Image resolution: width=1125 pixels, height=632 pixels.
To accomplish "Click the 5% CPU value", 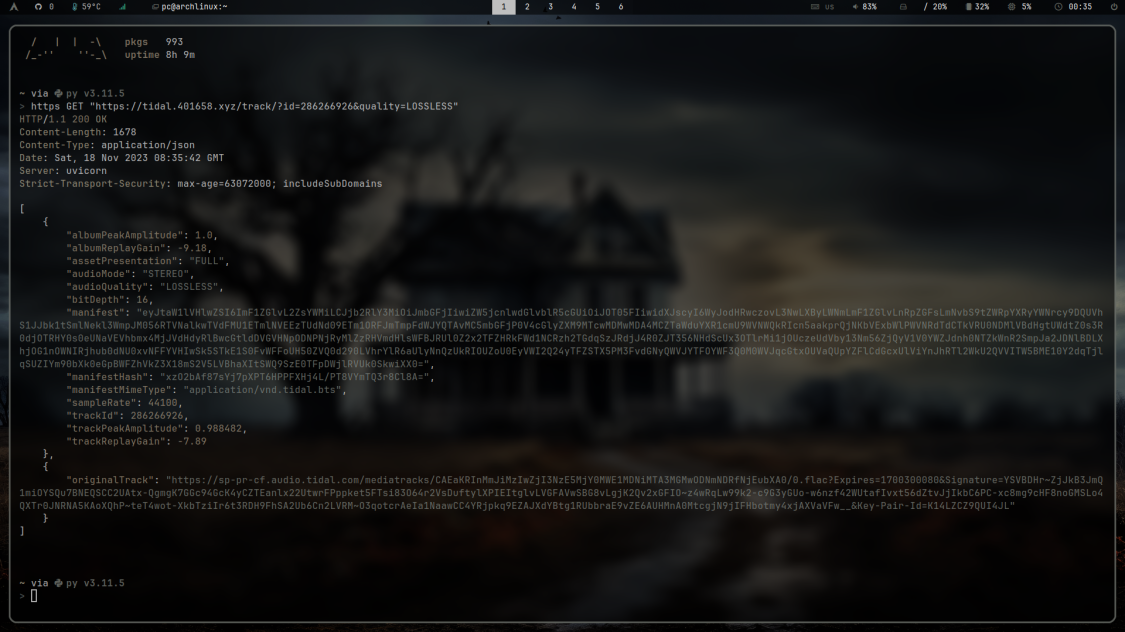I will [x=1027, y=6].
